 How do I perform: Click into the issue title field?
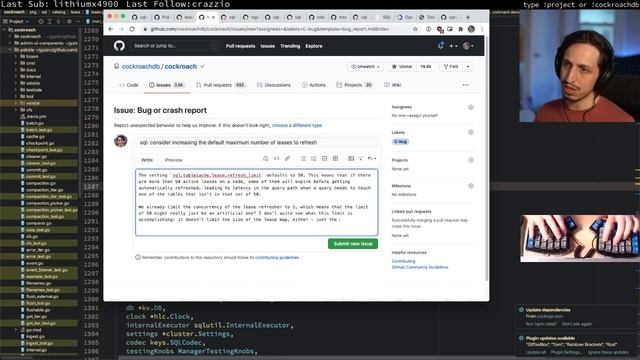(x=256, y=142)
